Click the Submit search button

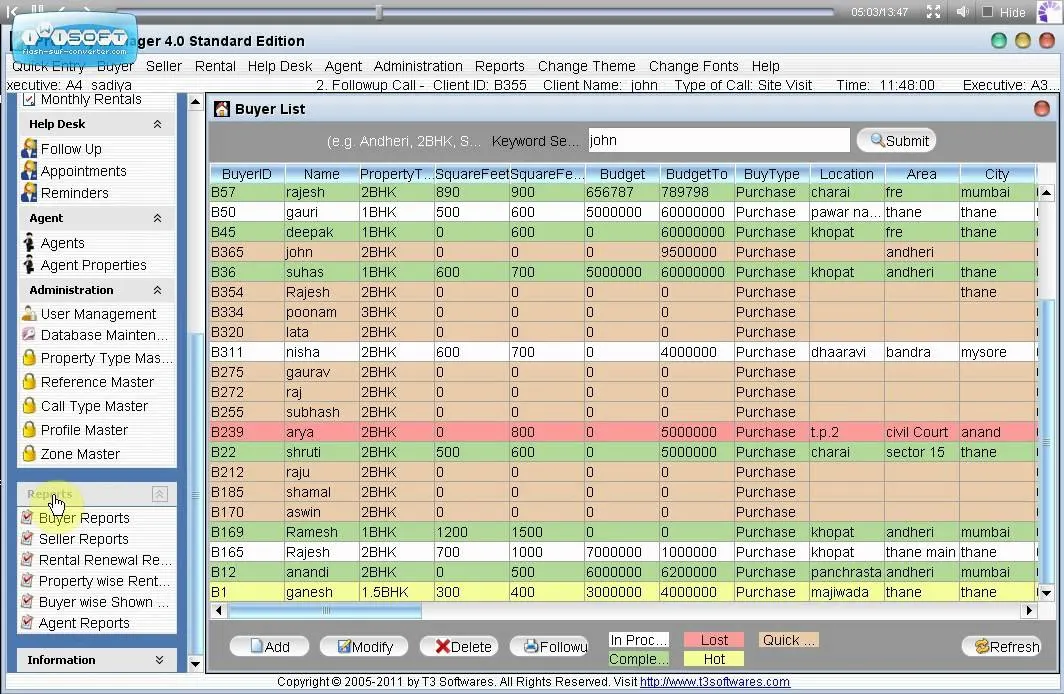pos(896,140)
